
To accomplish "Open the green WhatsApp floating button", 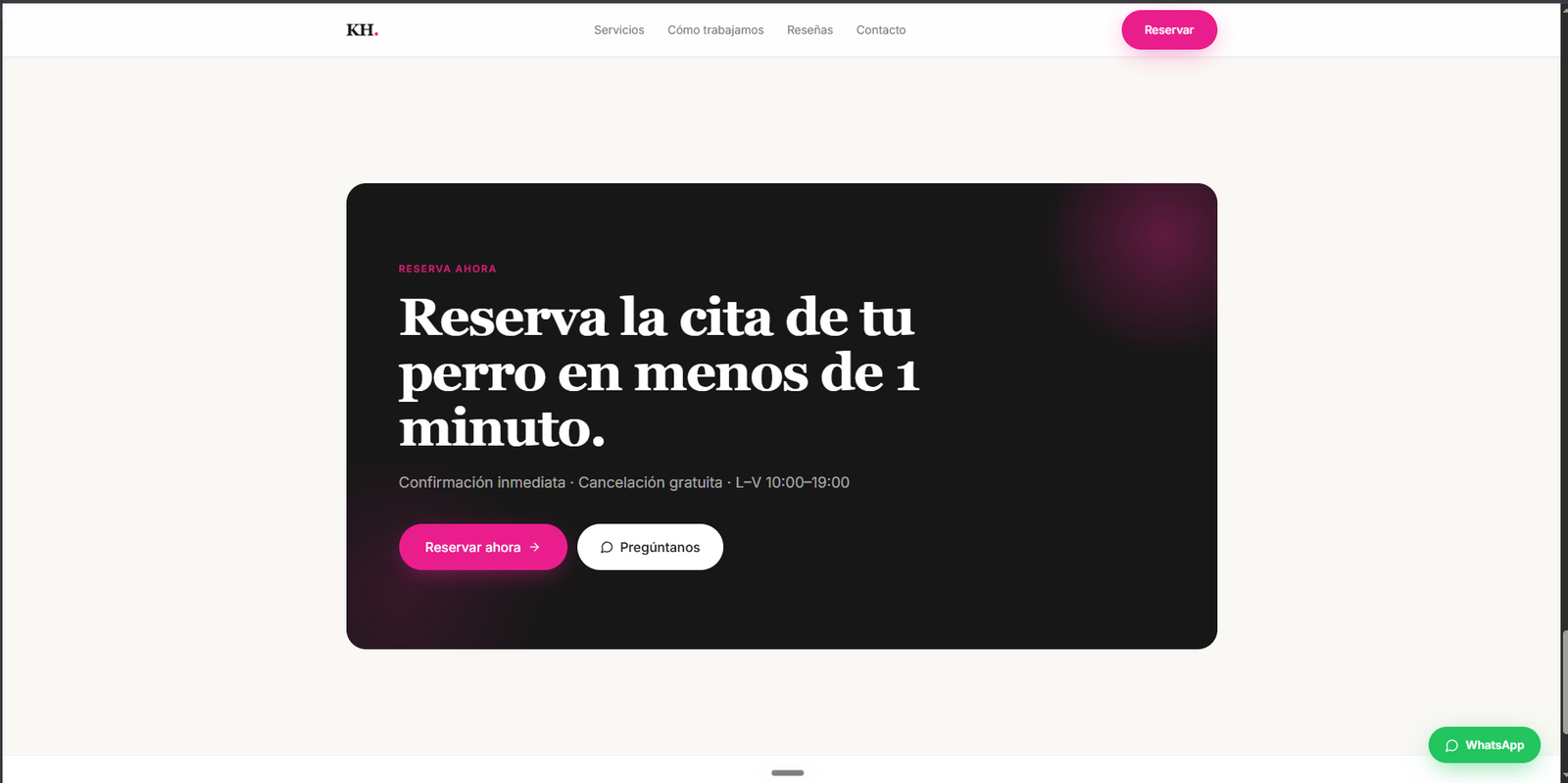I will click(1484, 745).
